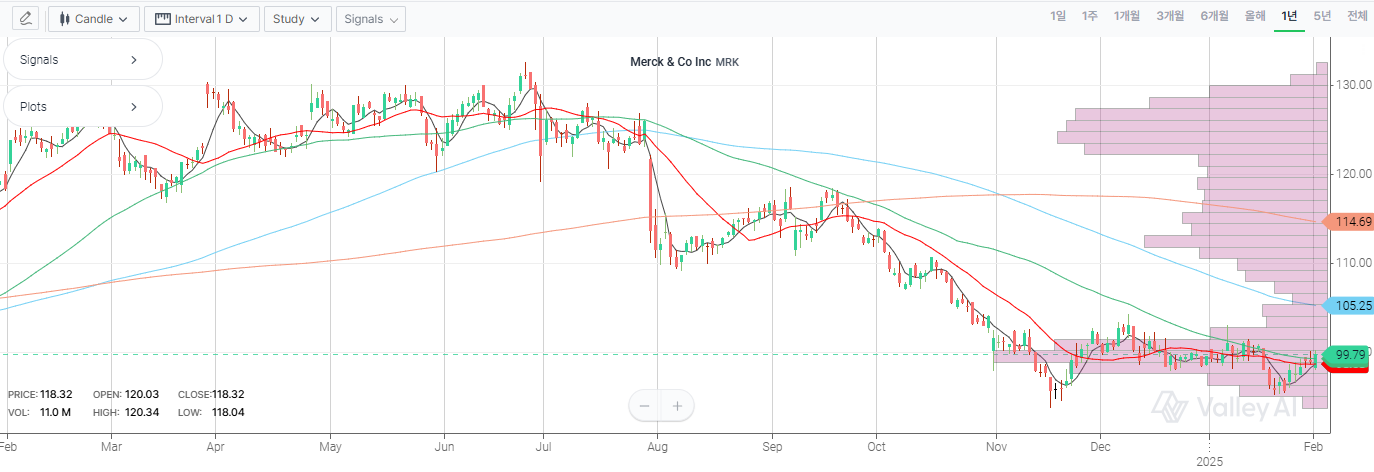The width and height of the screenshot is (1374, 472).
Task: Click the Oct date axis label
Action: pyautogui.click(x=877, y=447)
